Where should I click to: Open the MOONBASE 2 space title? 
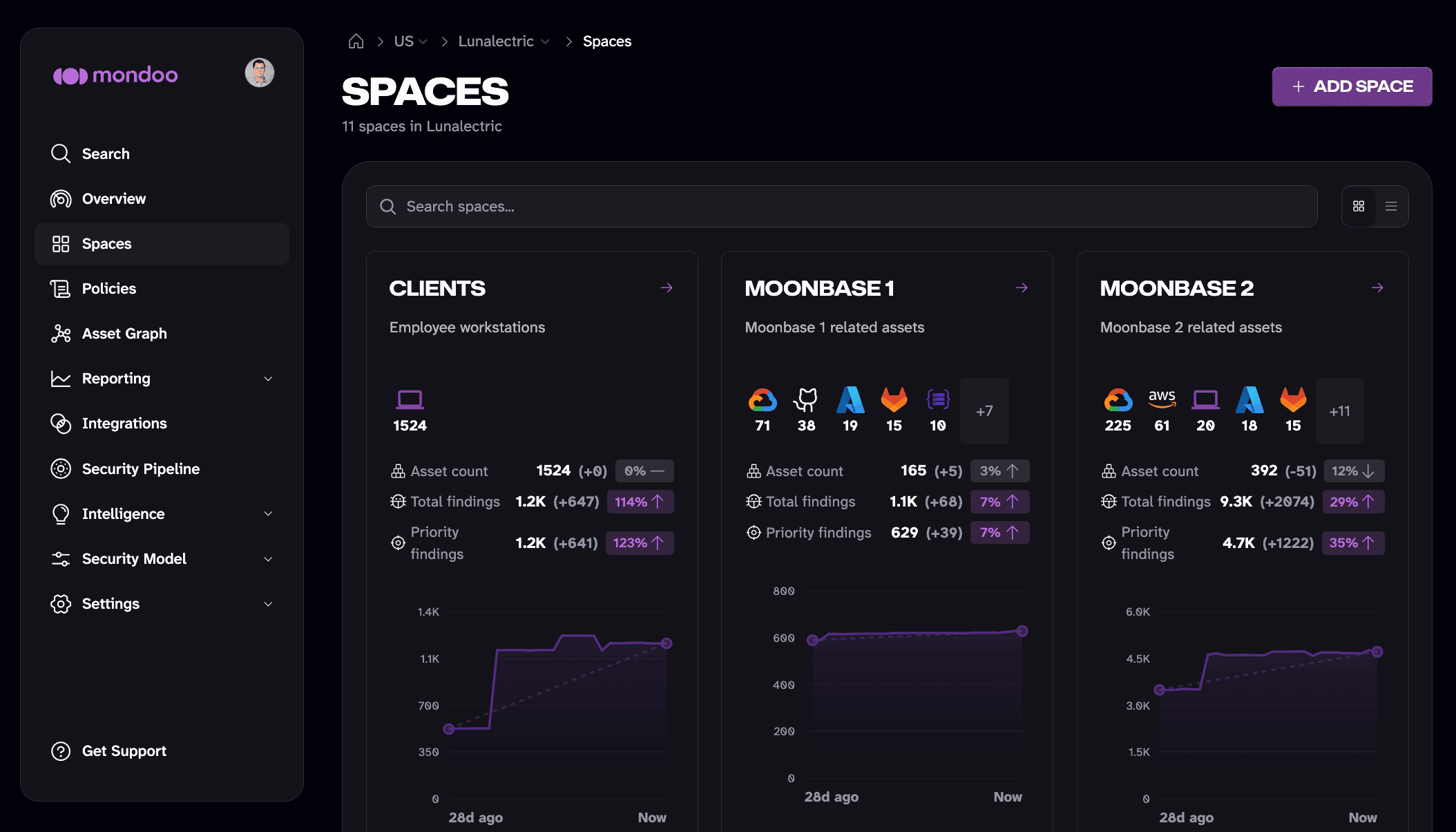(x=1176, y=288)
